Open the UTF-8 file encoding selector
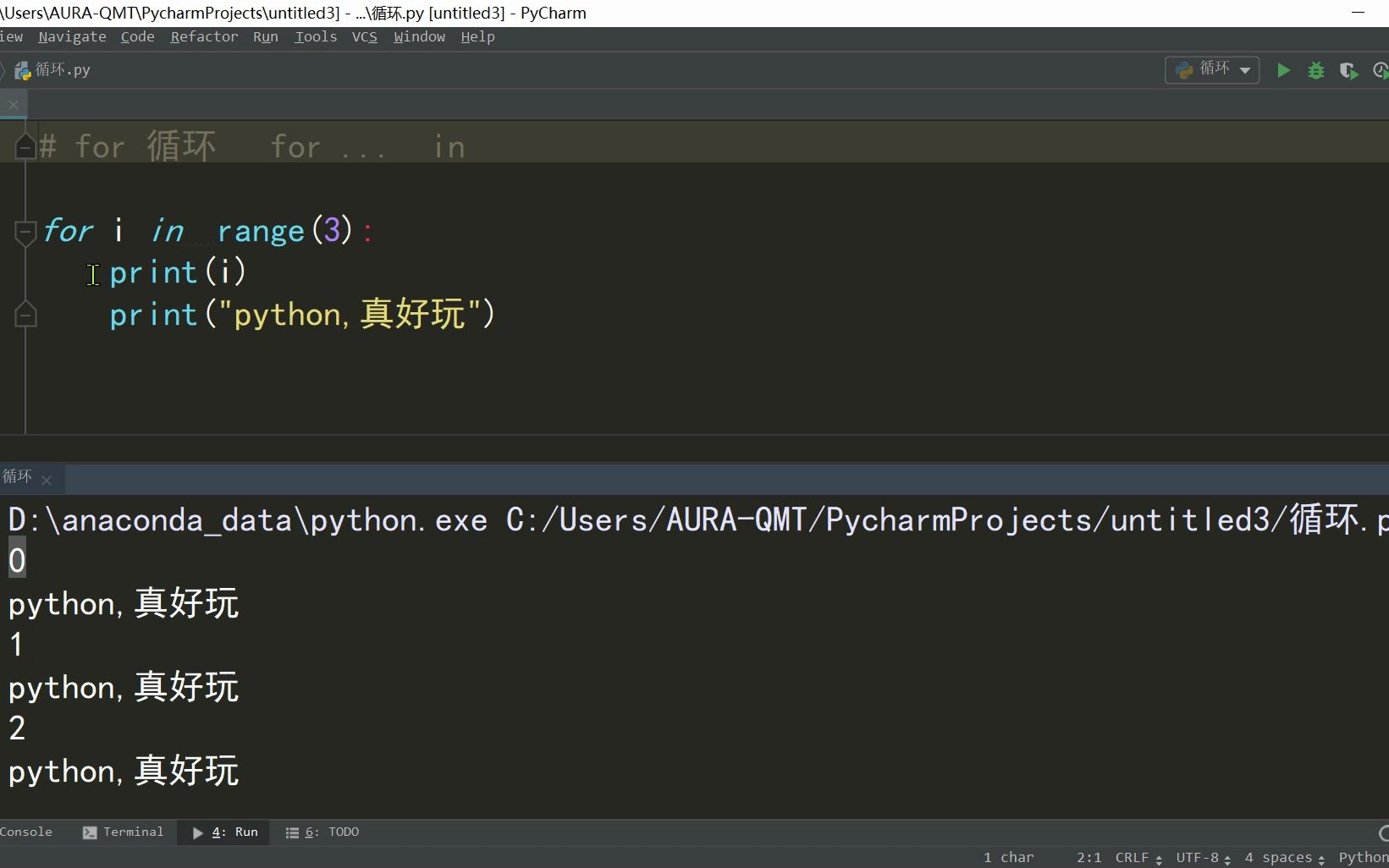 [x=1202, y=857]
